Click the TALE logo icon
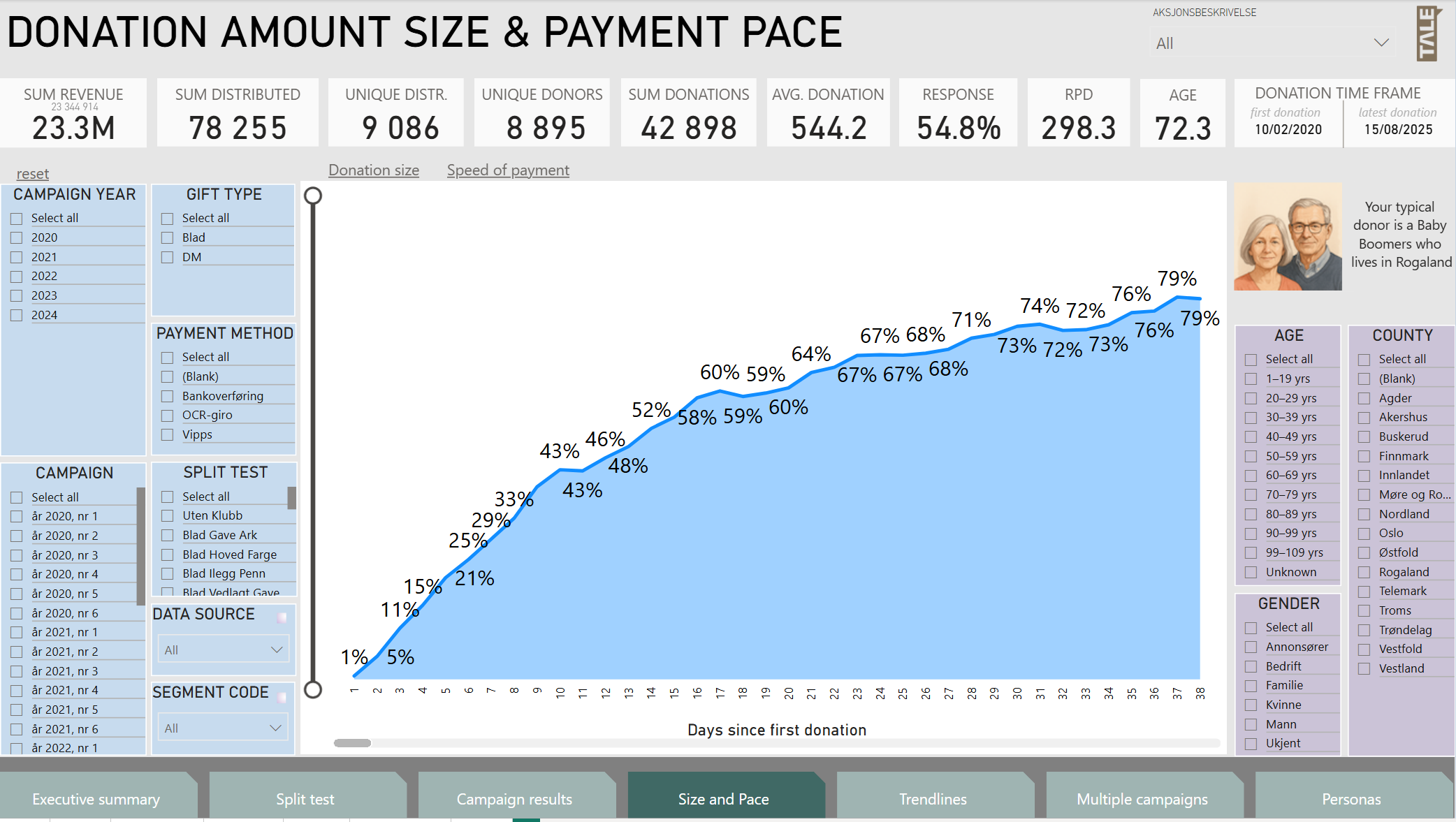Screen dimensions: 1456x822 click(1427, 33)
